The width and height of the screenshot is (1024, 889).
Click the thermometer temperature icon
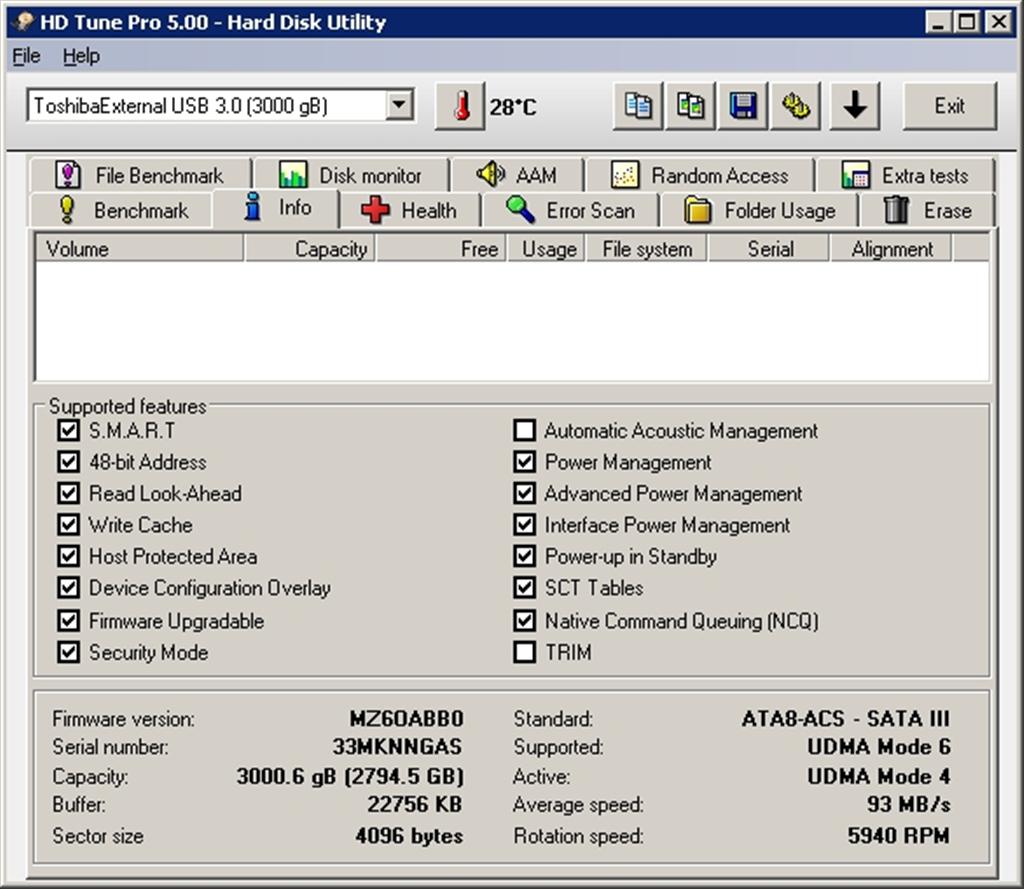[x=460, y=106]
